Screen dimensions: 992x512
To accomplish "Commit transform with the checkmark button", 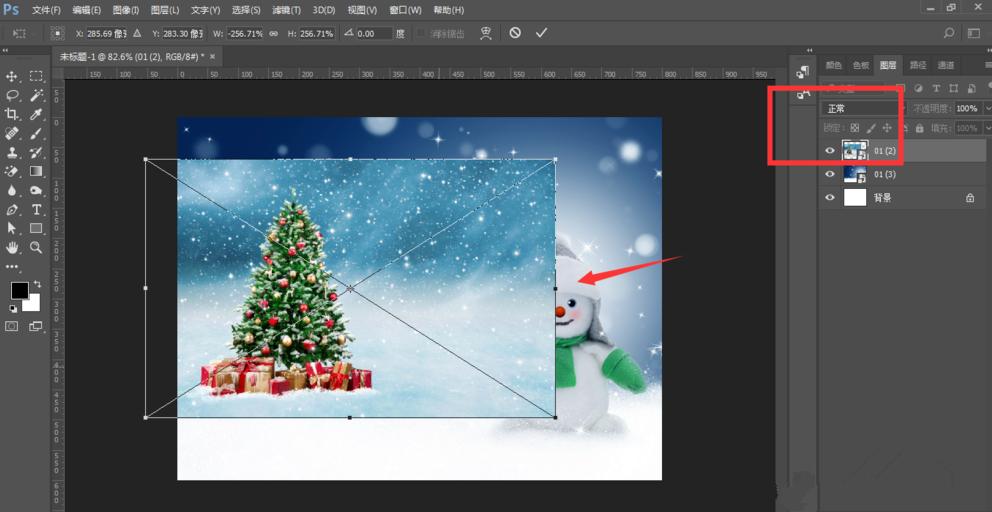I will [x=541, y=33].
